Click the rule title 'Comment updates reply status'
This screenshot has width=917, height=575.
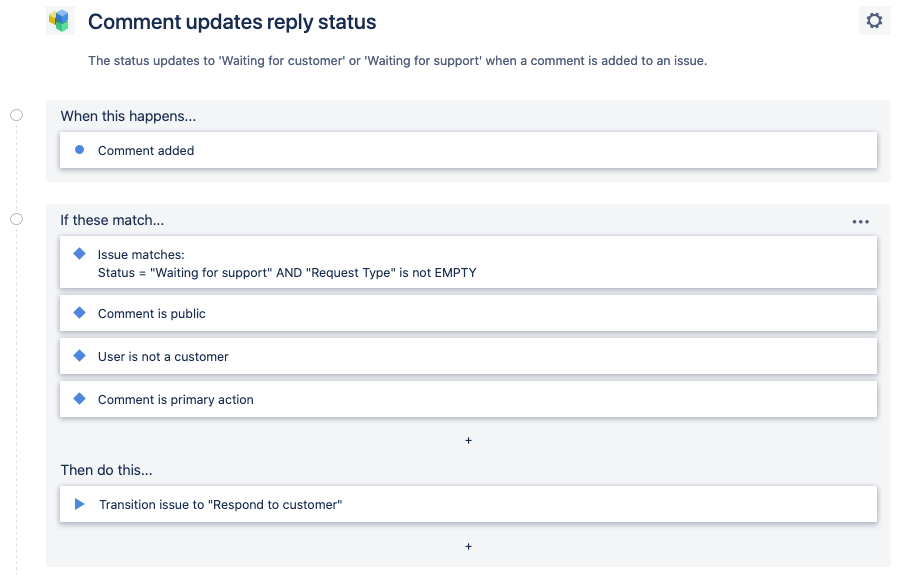coord(232,21)
